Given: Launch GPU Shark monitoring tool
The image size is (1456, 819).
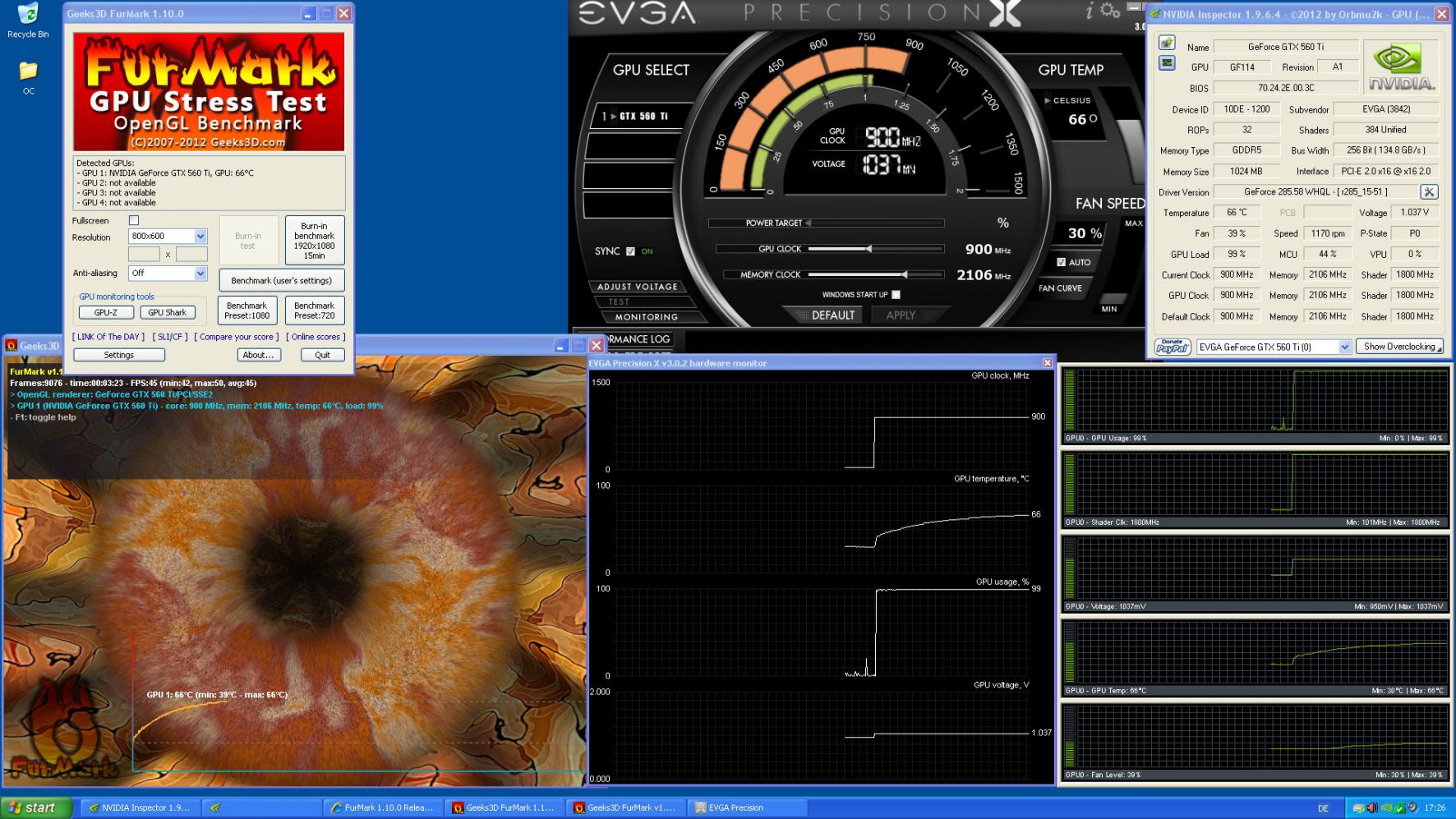Looking at the screenshot, I should click(x=168, y=312).
